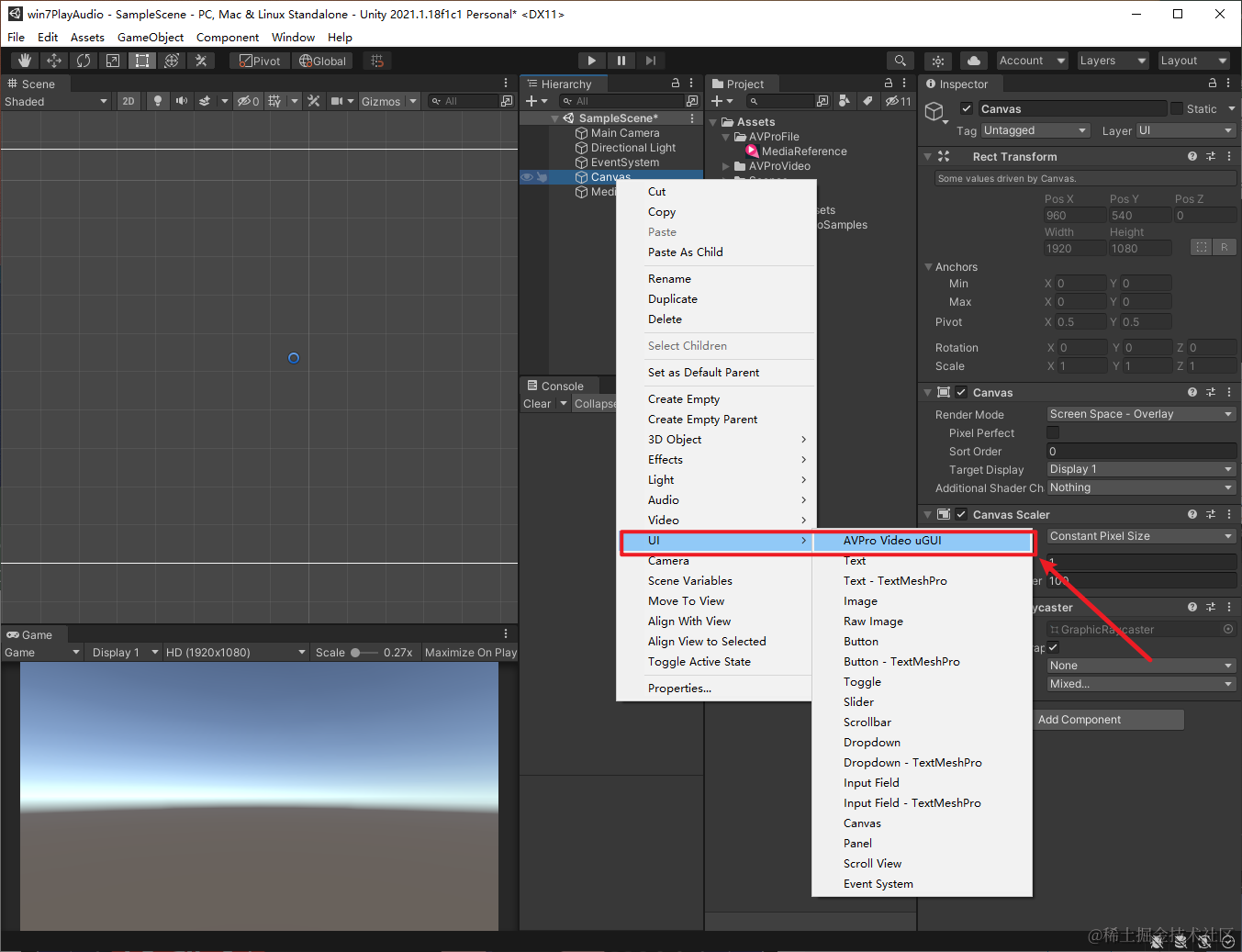
Task: Open File menu
Action: (x=17, y=38)
